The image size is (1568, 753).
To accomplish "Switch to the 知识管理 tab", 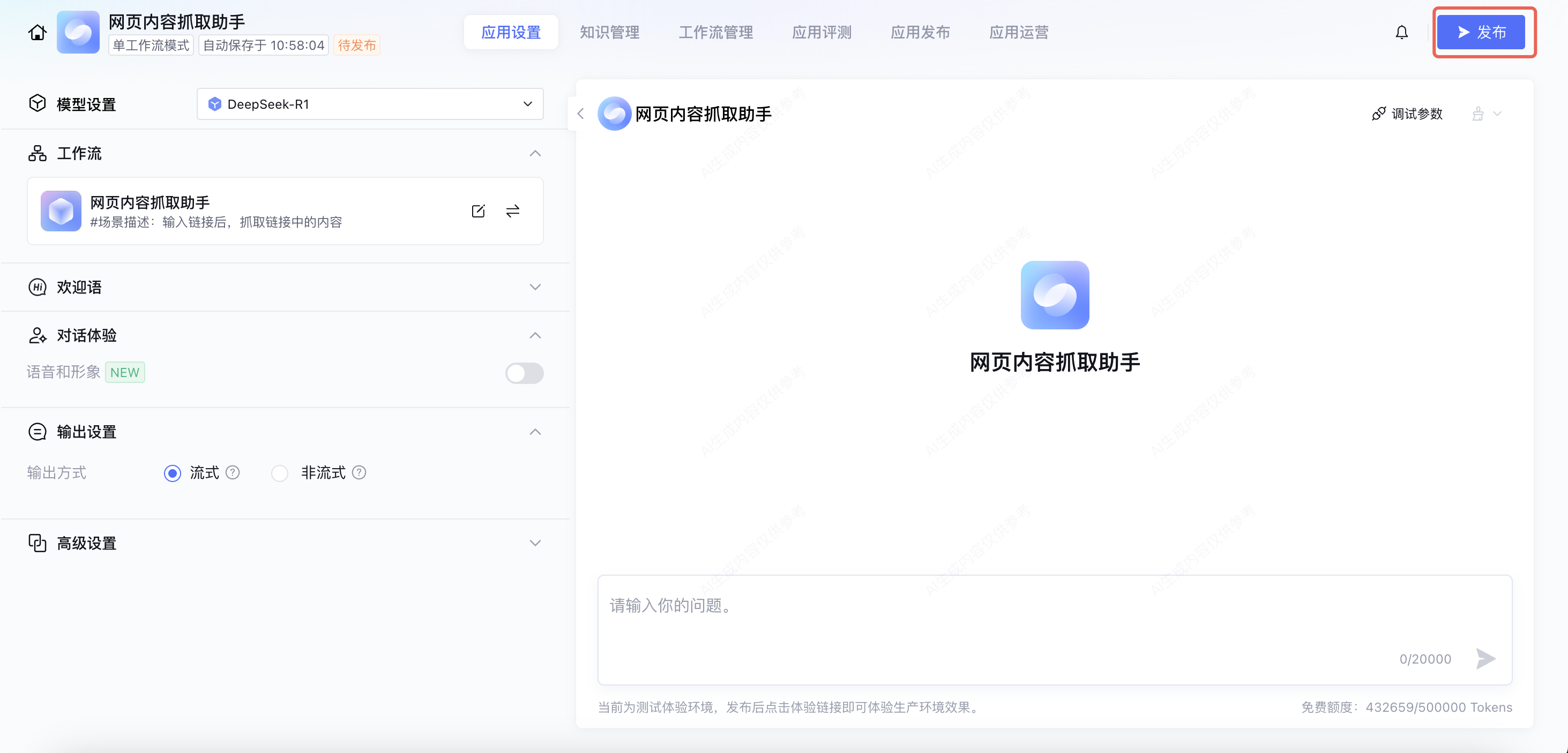I will click(609, 32).
